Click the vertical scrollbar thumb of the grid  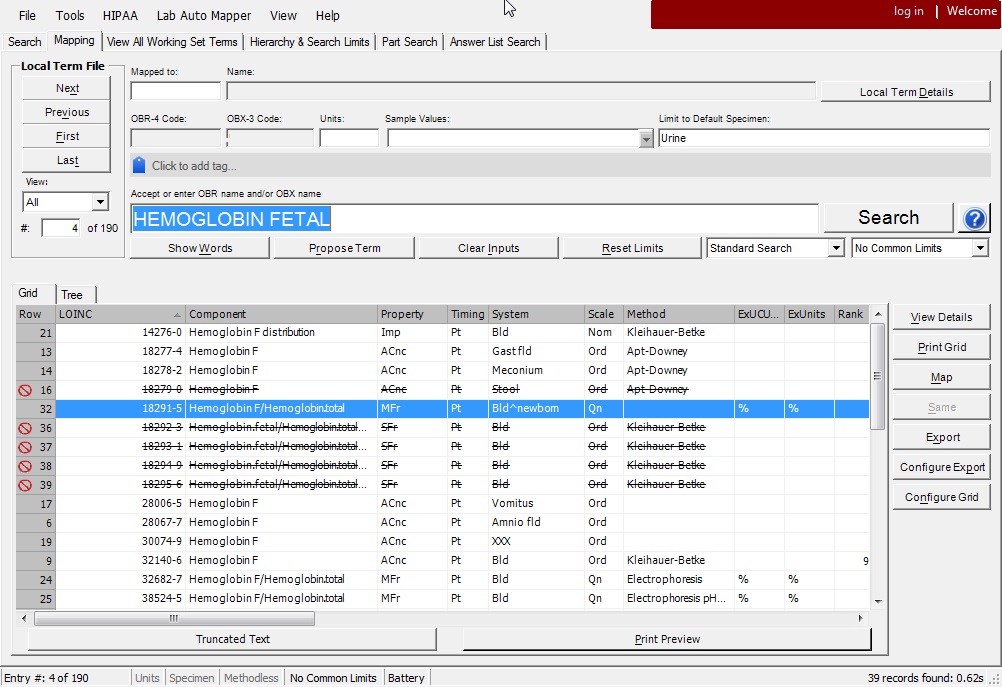[877, 376]
